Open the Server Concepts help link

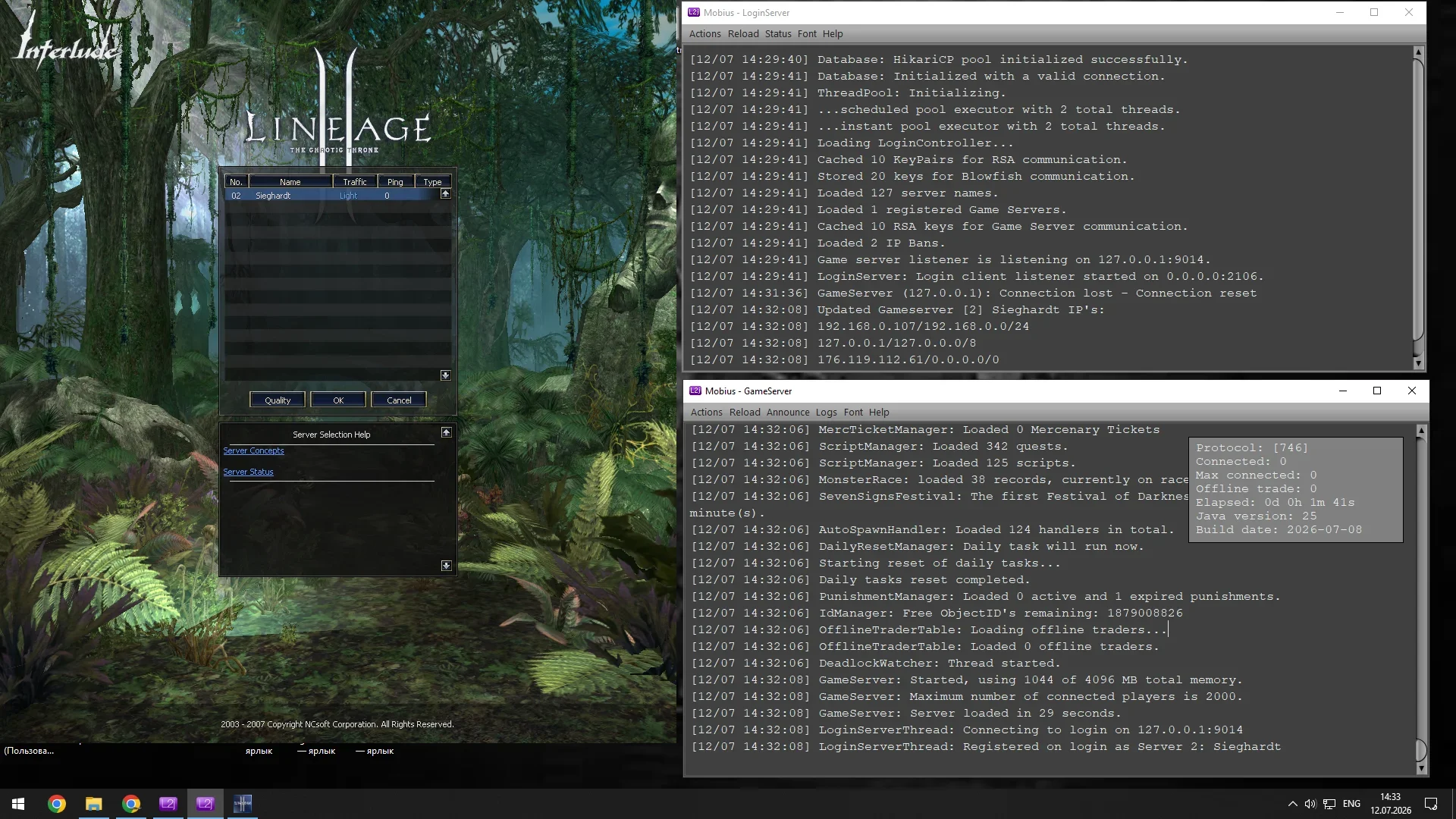point(253,450)
